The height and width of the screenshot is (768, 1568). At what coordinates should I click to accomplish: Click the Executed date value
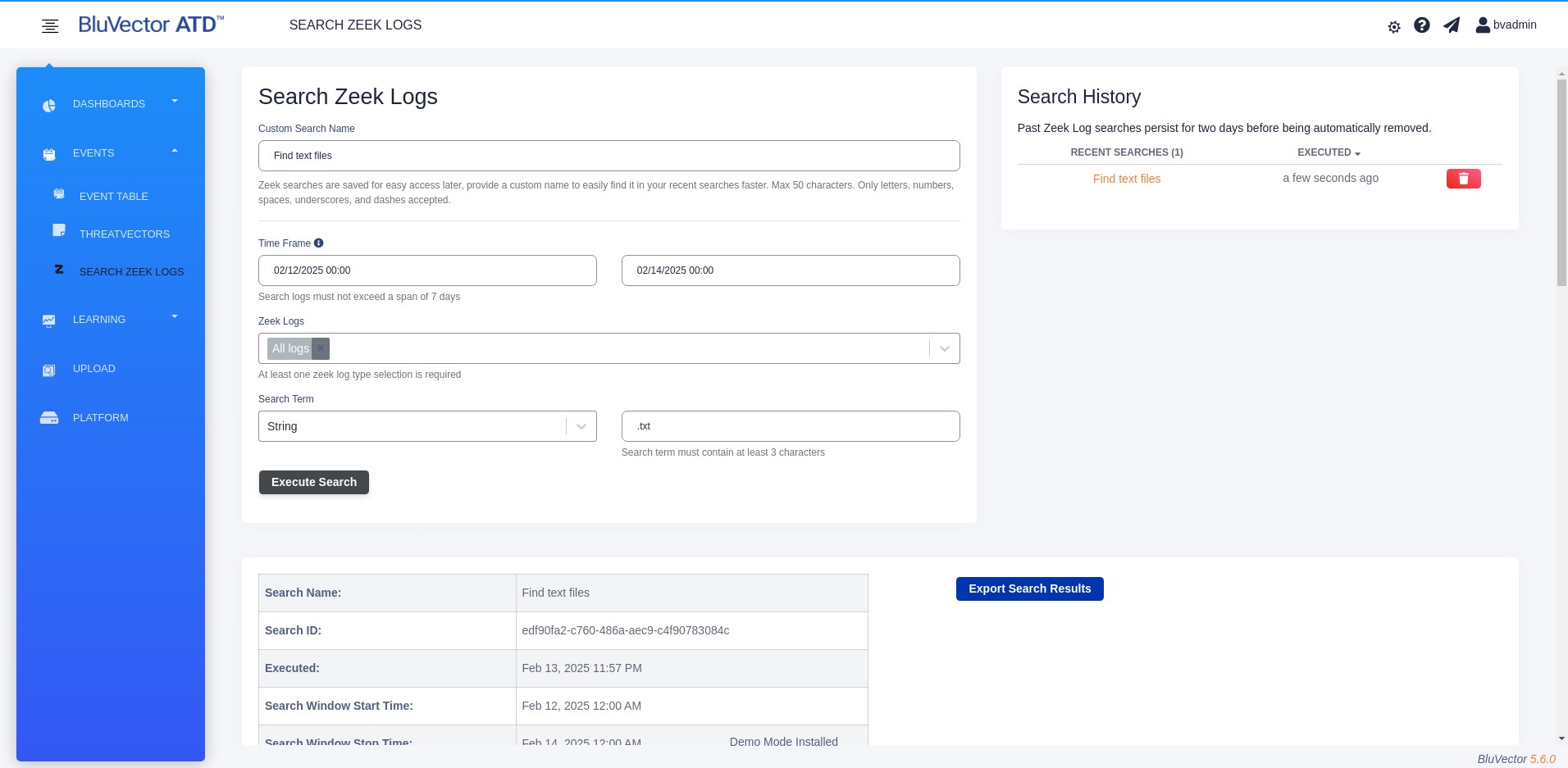[x=582, y=668]
